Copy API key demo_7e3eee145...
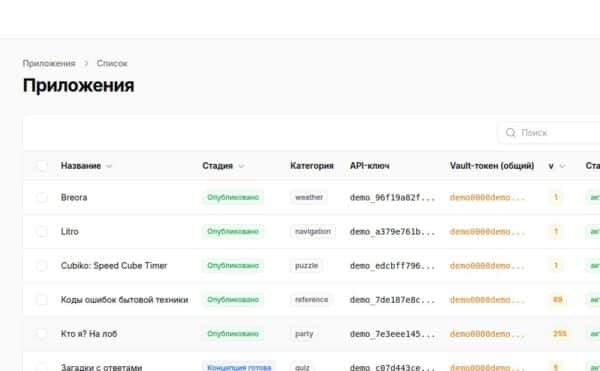 [x=392, y=334]
